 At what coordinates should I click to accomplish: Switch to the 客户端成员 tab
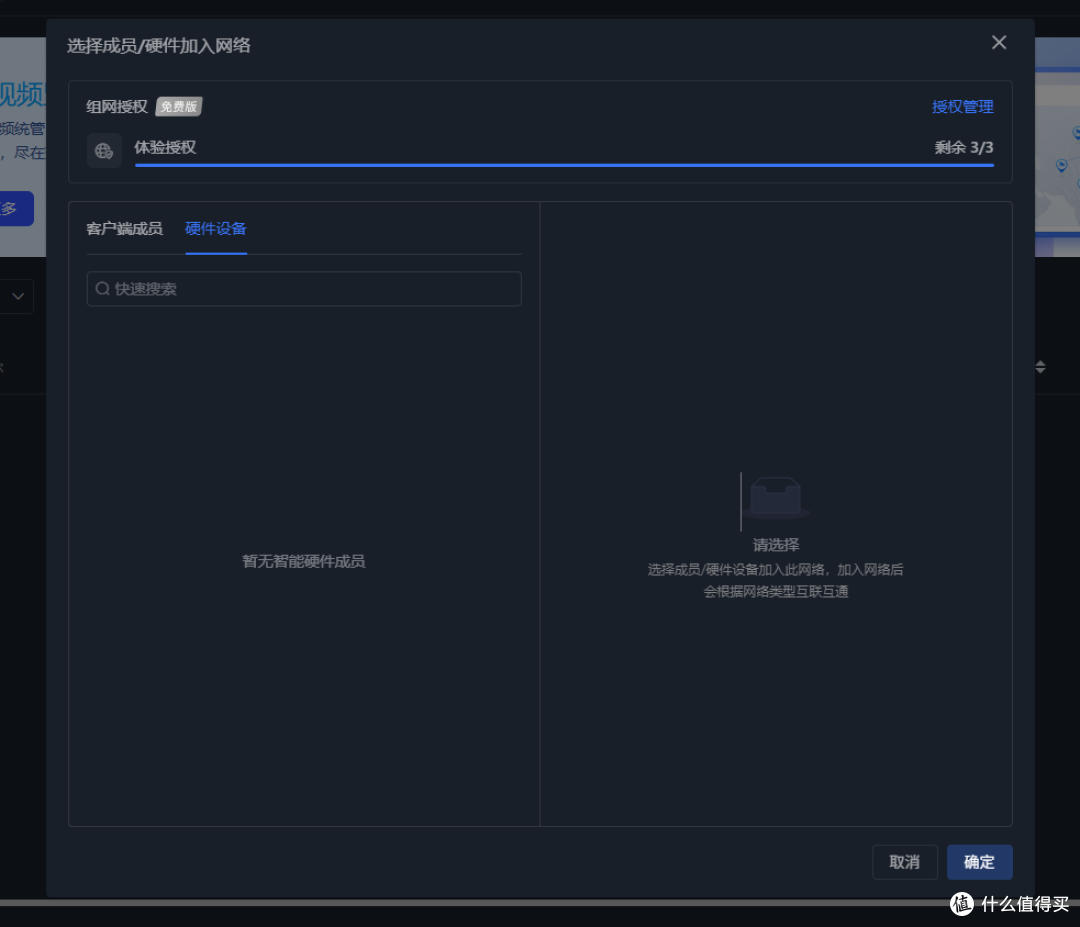125,229
